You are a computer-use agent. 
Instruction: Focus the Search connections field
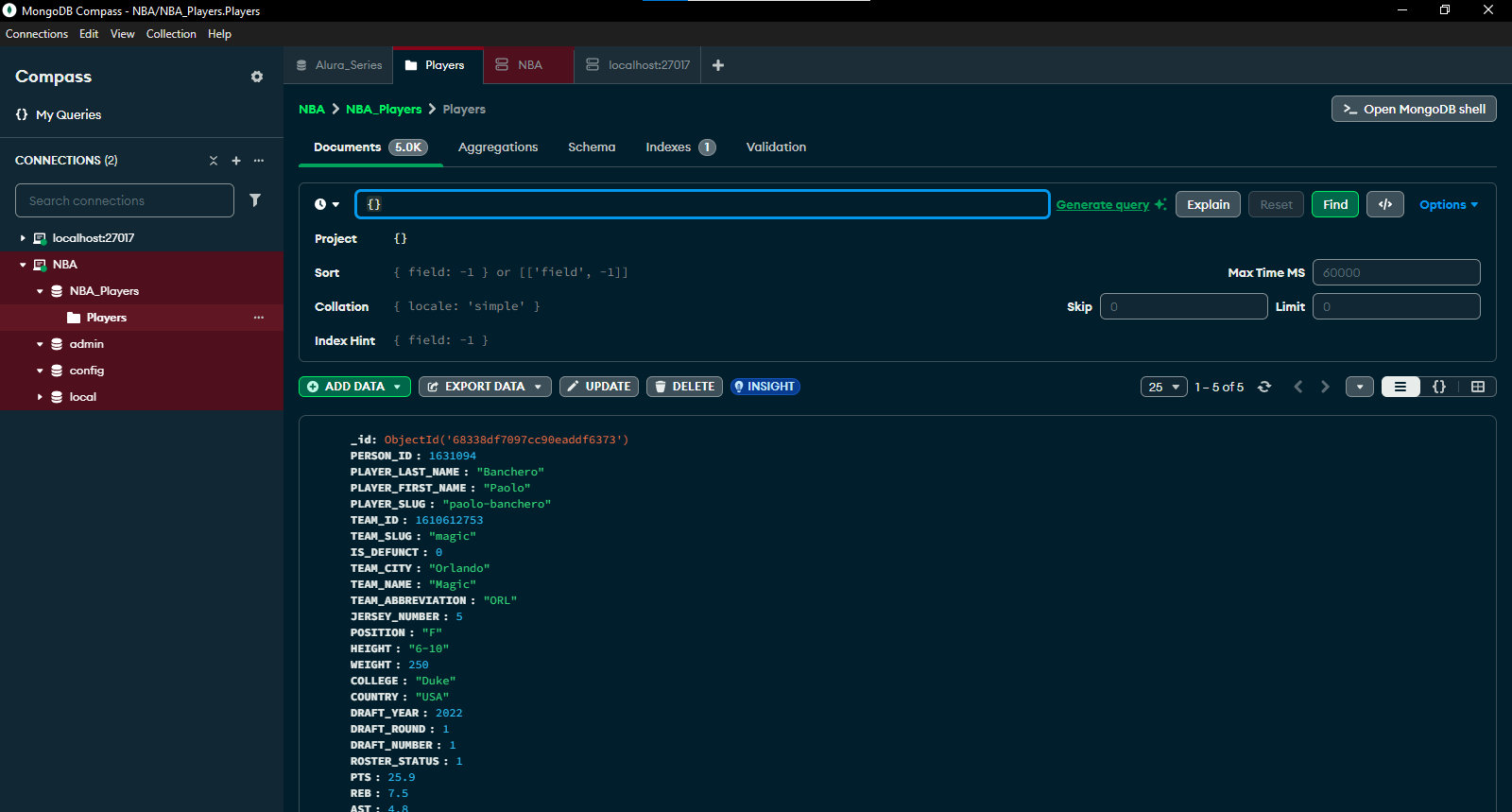pyautogui.click(x=125, y=200)
